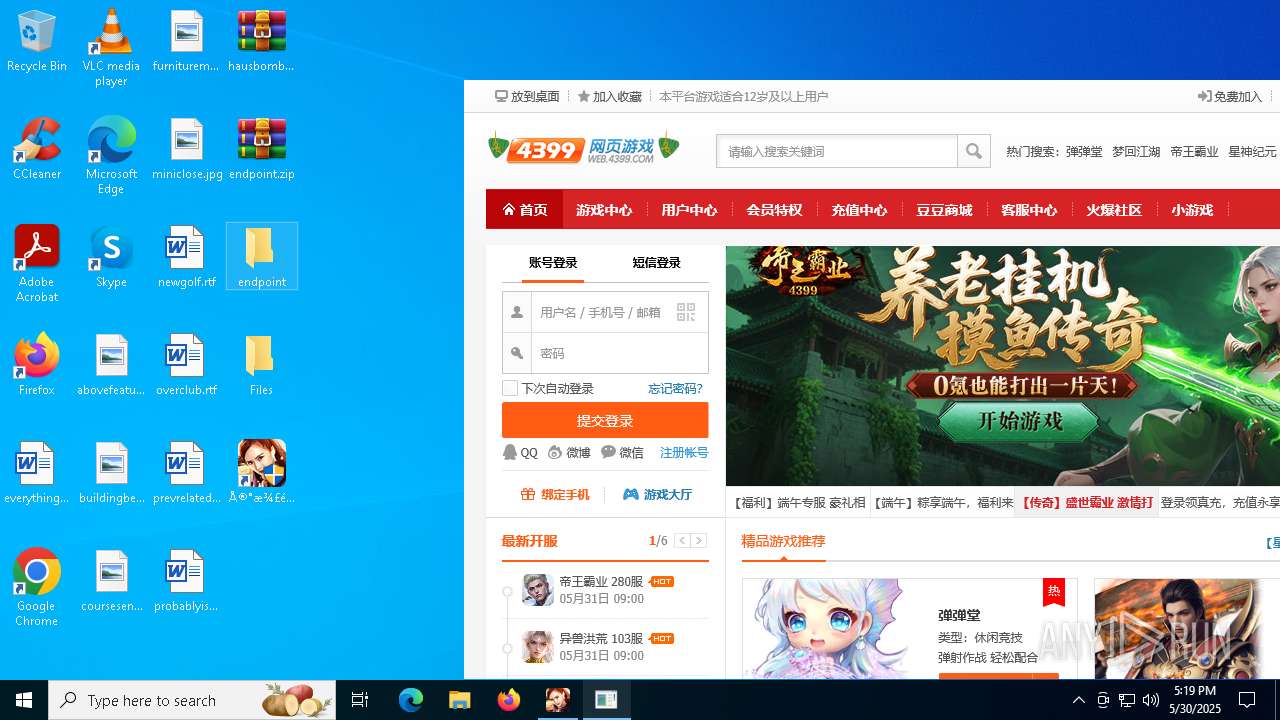Screen dimensions: 1280x720
Task: Open the 4399 网页游戏 logo
Action: click(584, 149)
